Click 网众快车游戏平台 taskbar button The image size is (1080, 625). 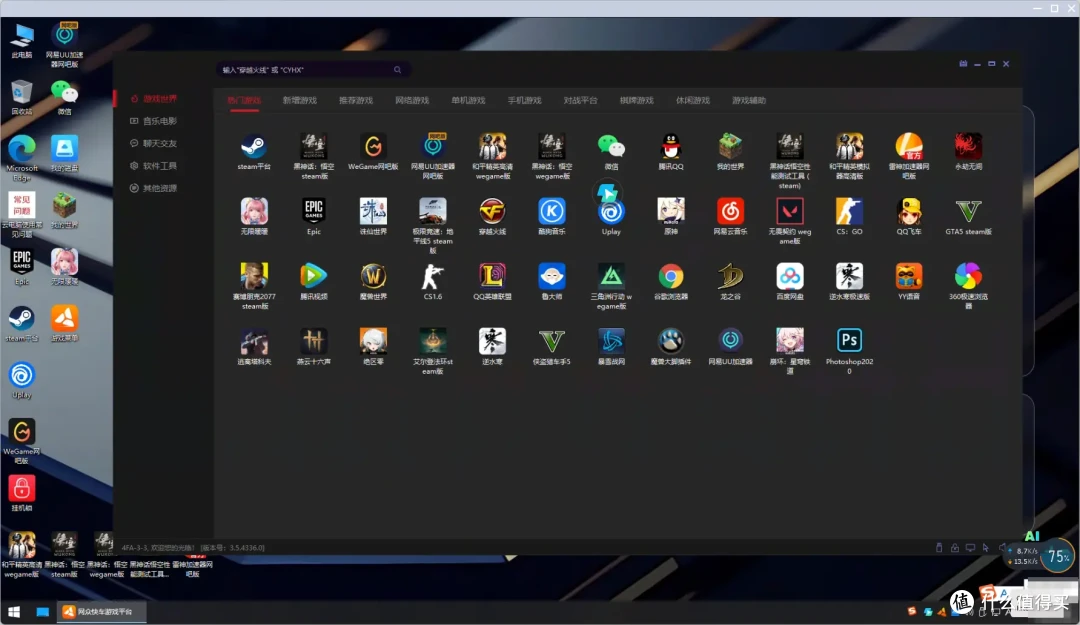pos(102,612)
